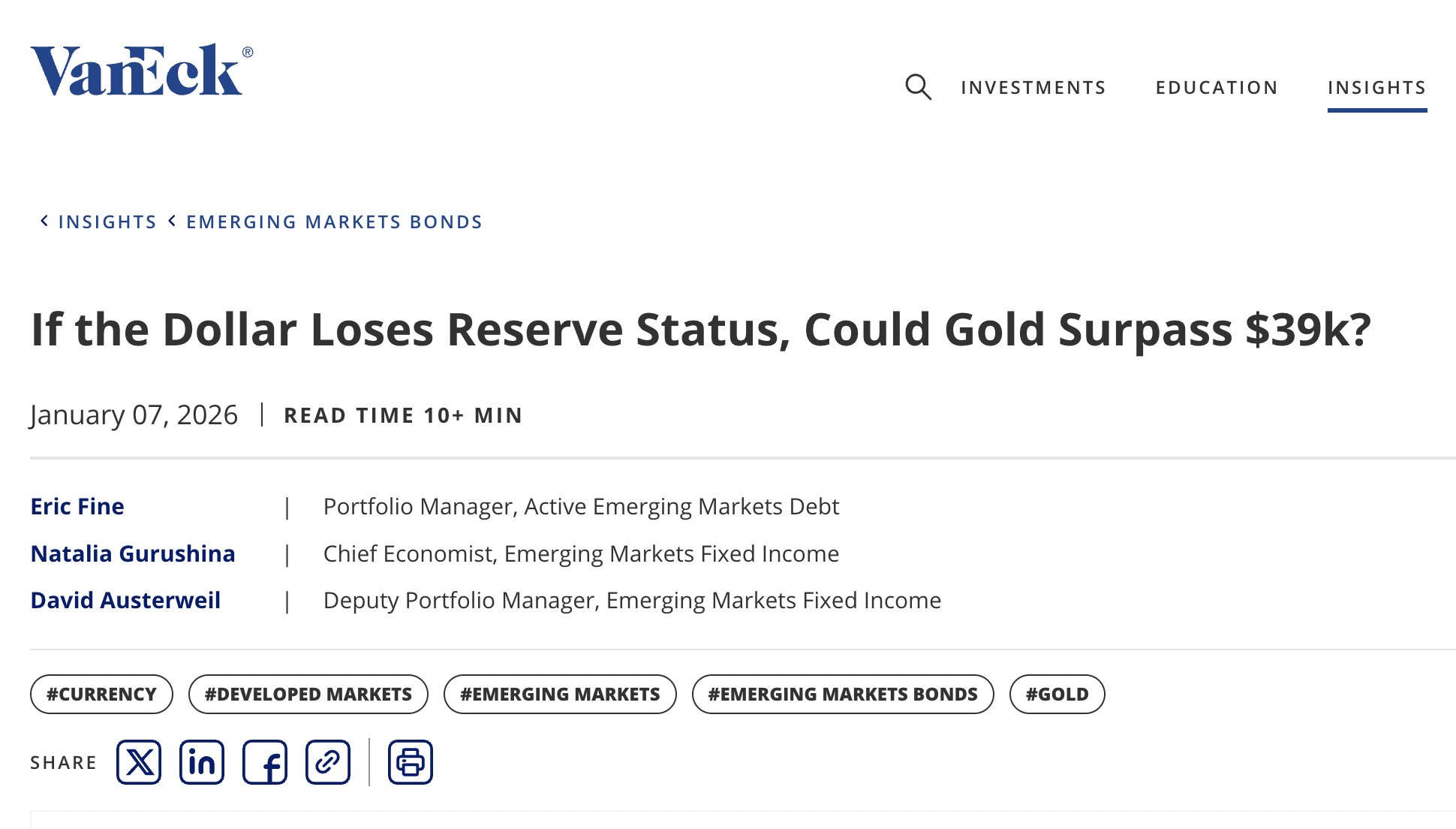Open the search magnifier icon
The height and width of the screenshot is (829, 1456).
click(x=918, y=87)
